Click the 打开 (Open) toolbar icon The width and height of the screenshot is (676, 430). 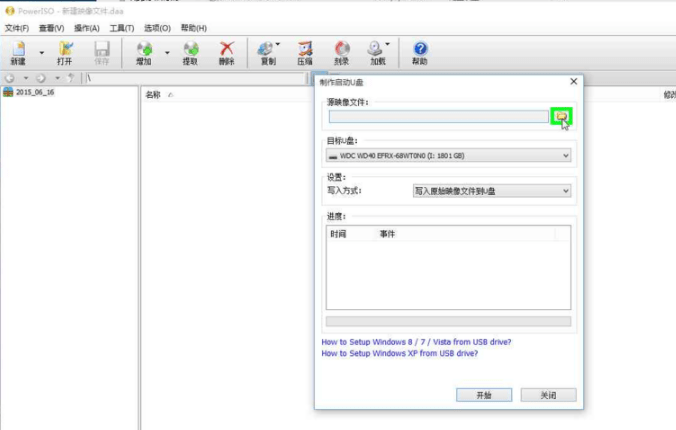(x=65, y=53)
